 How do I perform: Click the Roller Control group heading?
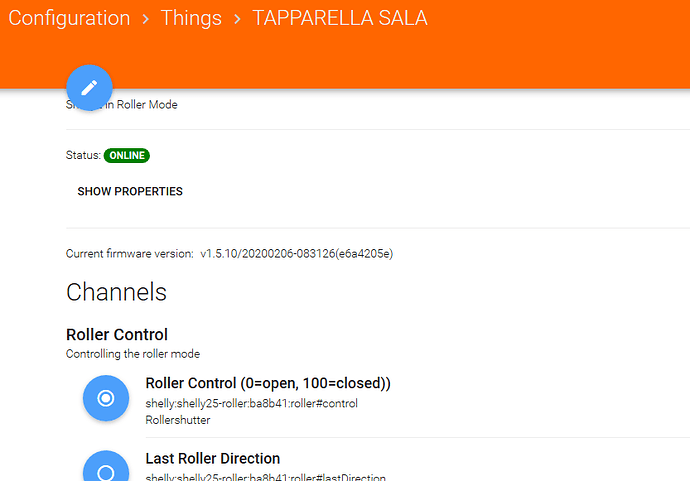point(117,334)
